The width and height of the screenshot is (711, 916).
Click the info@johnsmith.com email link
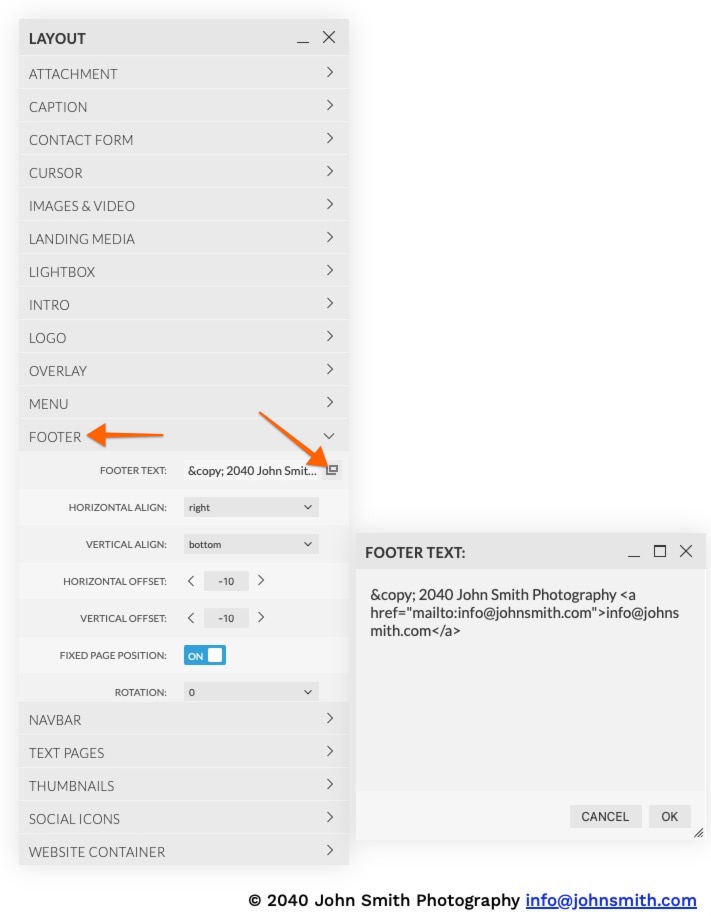610,900
